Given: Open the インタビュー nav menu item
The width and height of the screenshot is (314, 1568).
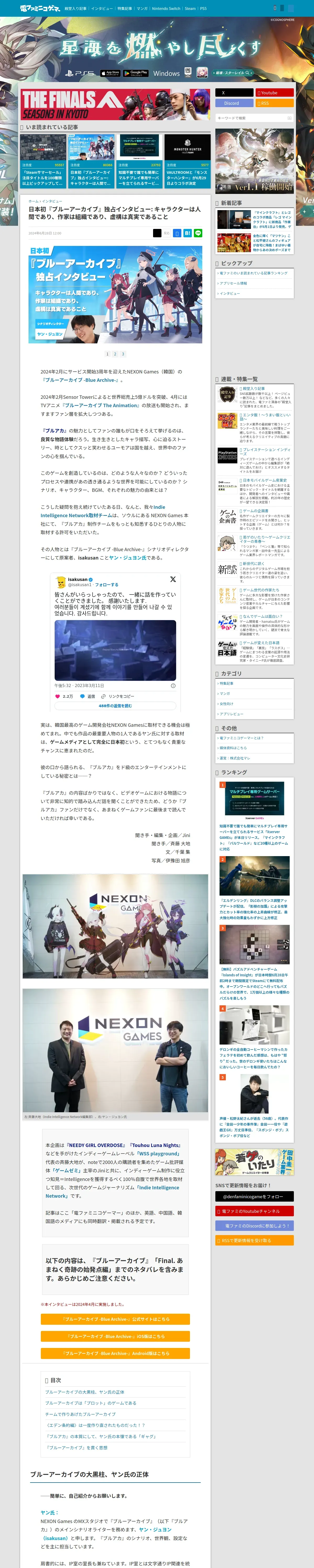Looking at the screenshot, I should (102, 9).
